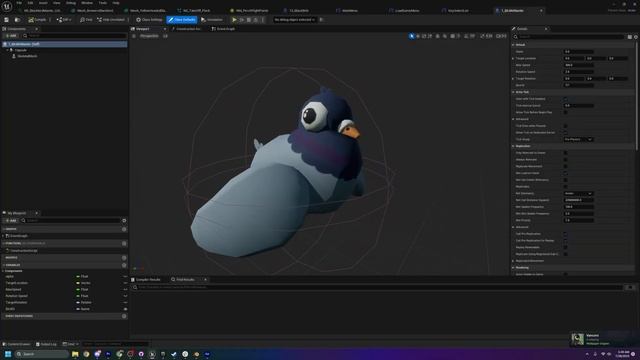The width and height of the screenshot is (640, 360).
Task: Toggle the Replicates checkbox
Action: pyautogui.click(x=565, y=187)
